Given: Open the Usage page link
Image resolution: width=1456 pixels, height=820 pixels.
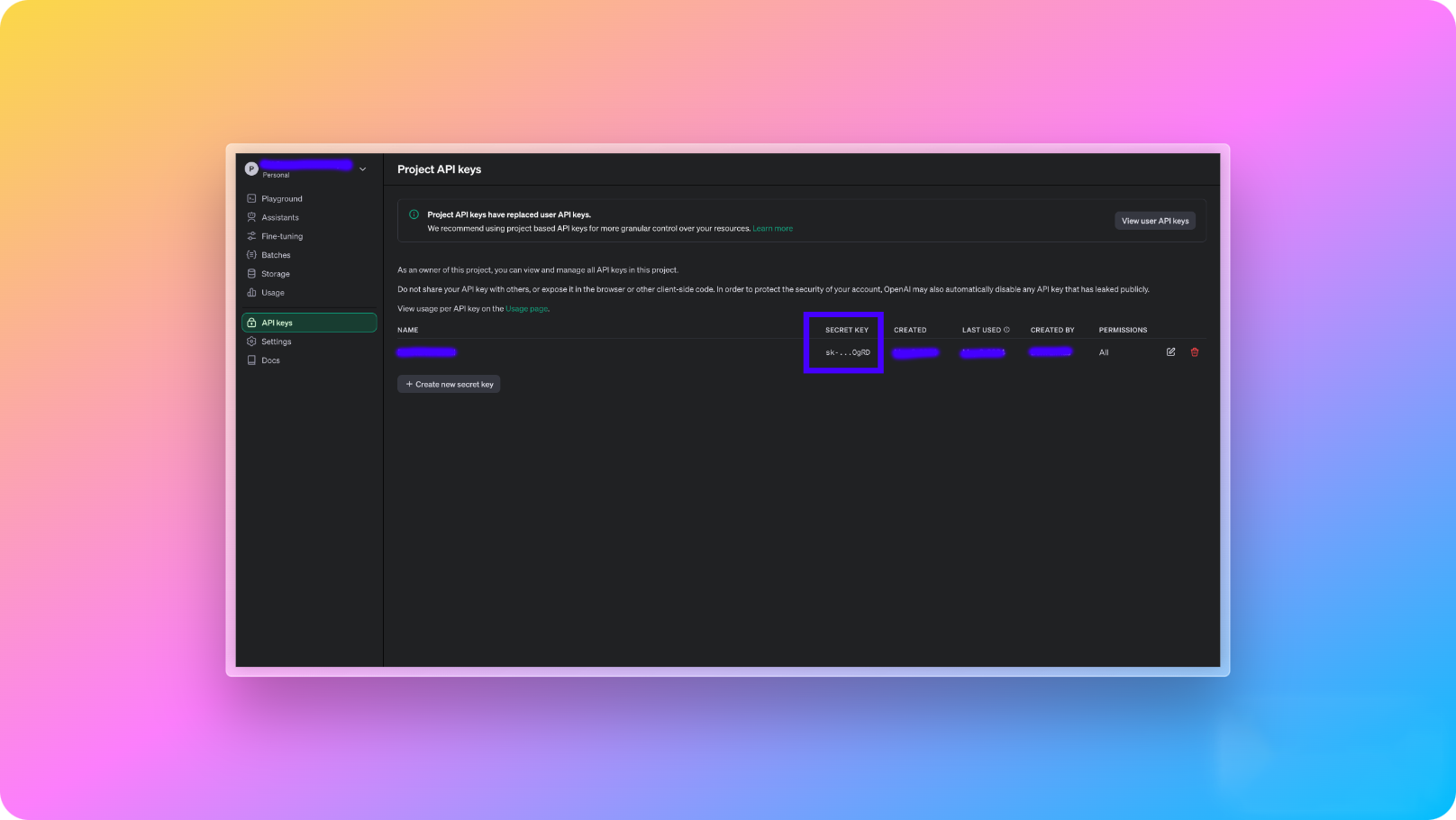Looking at the screenshot, I should coord(526,309).
